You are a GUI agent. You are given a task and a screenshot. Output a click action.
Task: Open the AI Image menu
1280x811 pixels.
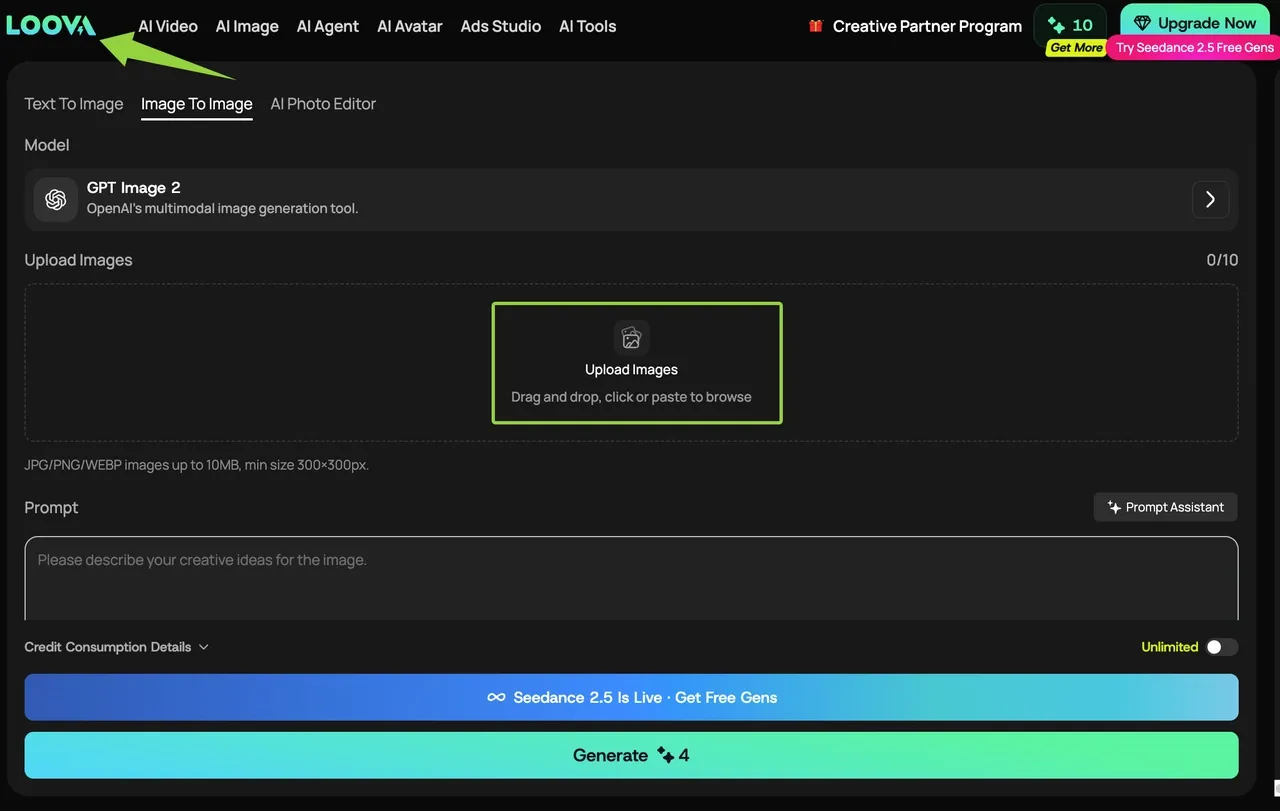(x=247, y=26)
